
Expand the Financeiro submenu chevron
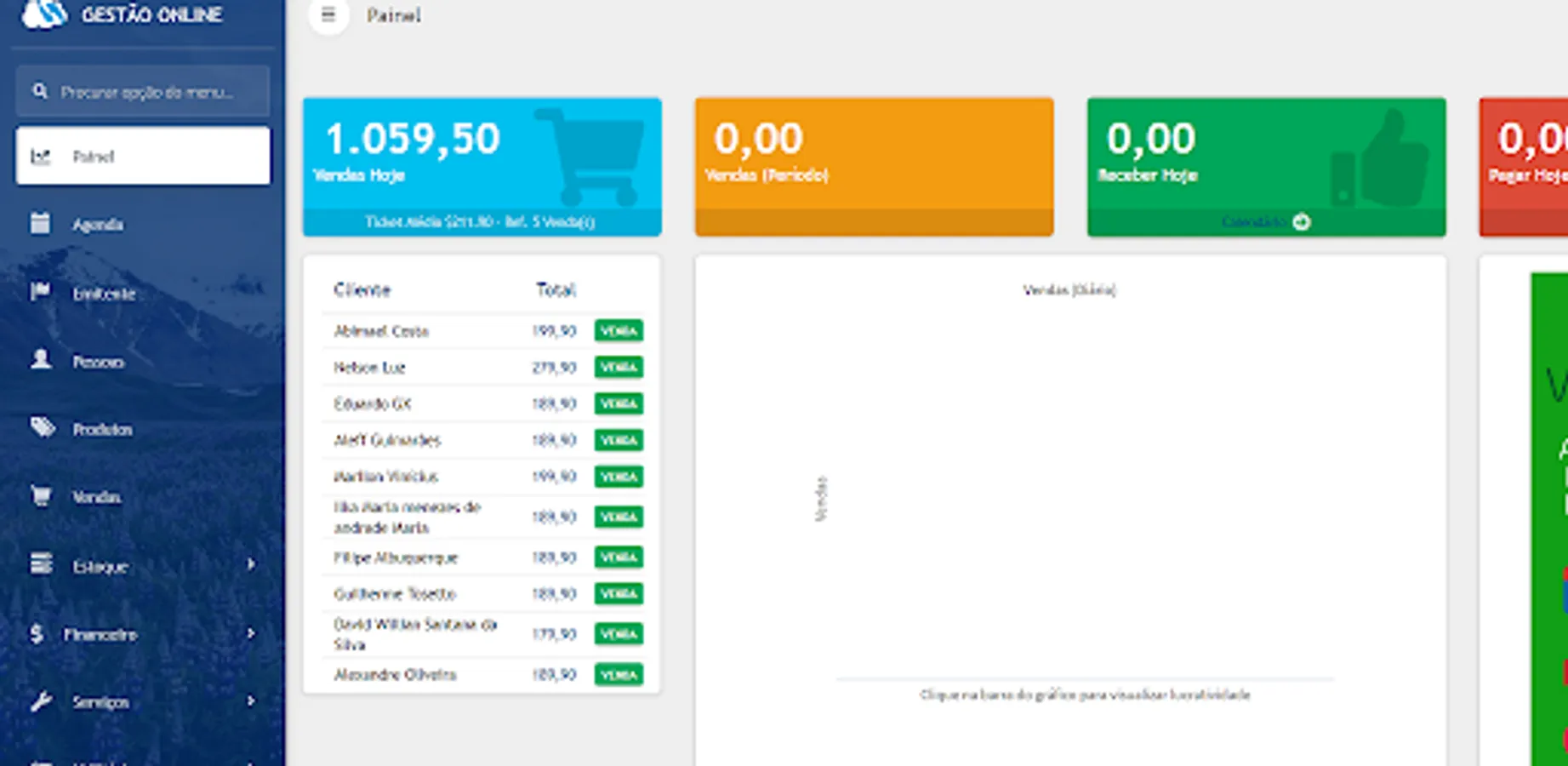(251, 633)
